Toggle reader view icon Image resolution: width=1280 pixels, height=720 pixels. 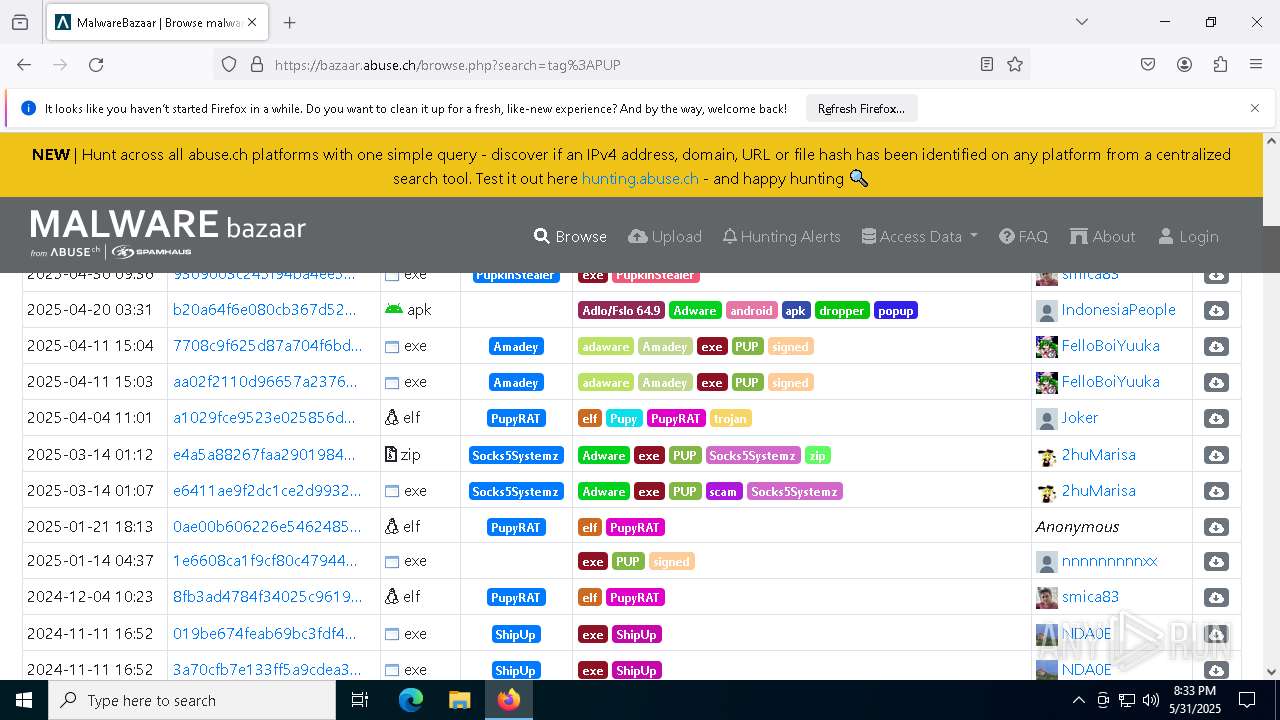[x=987, y=64]
